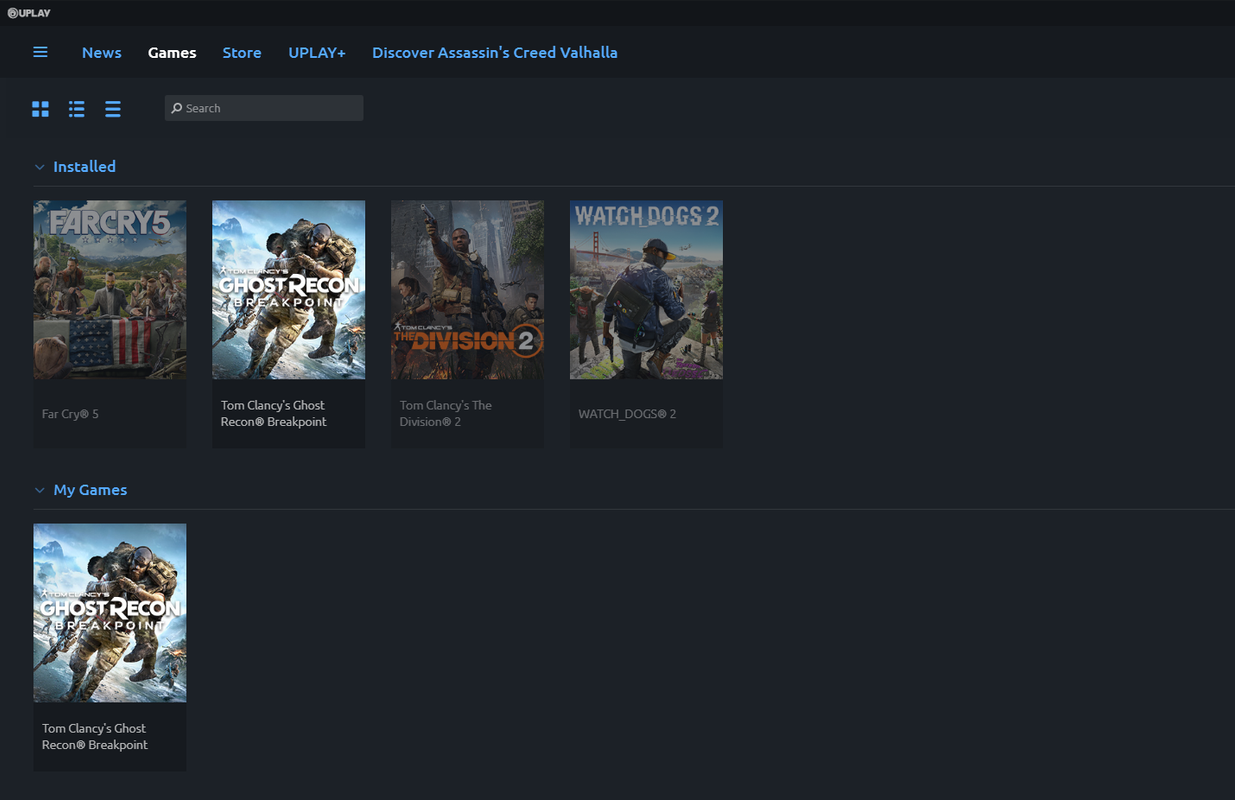The height and width of the screenshot is (800, 1235).
Task: Click the Installed section heading
Action: [x=85, y=167]
